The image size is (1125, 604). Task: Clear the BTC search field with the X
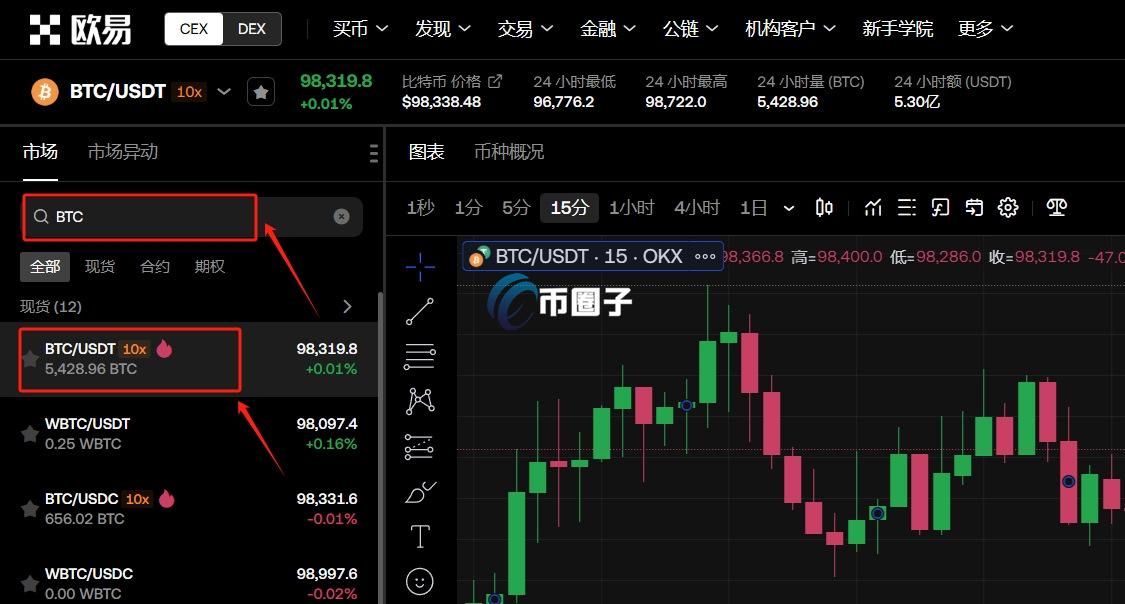tap(341, 216)
